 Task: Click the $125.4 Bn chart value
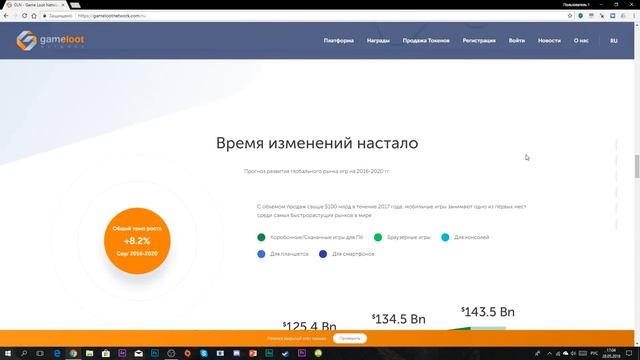(309, 326)
